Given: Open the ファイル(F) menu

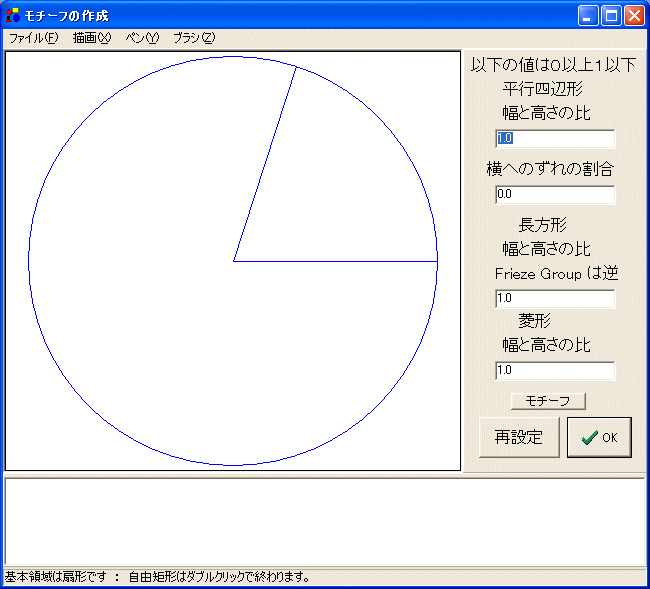Looking at the screenshot, I should (34, 38).
